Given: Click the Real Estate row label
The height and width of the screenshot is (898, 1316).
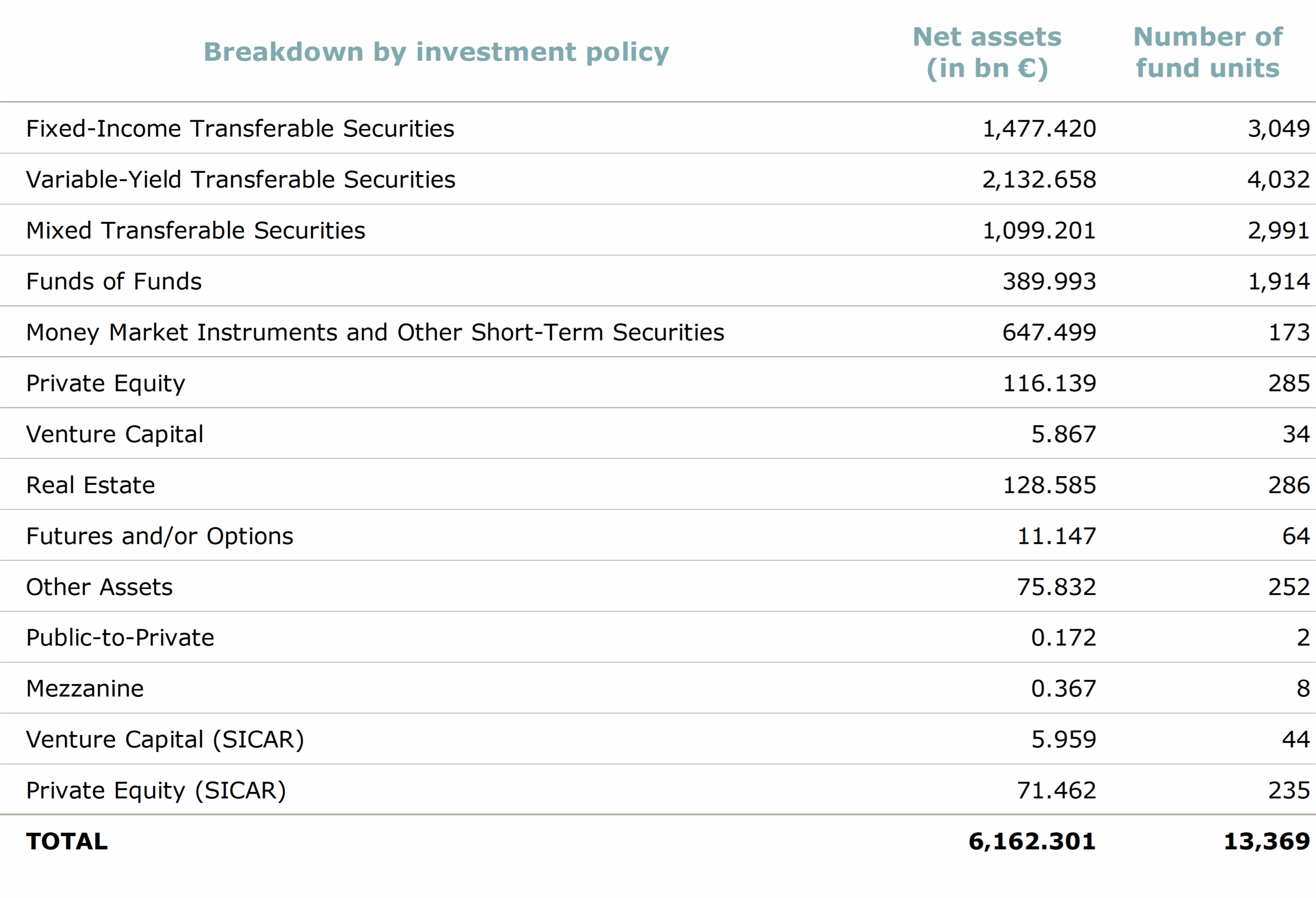Looking at the screenshot, I should [x=90, y=486].
